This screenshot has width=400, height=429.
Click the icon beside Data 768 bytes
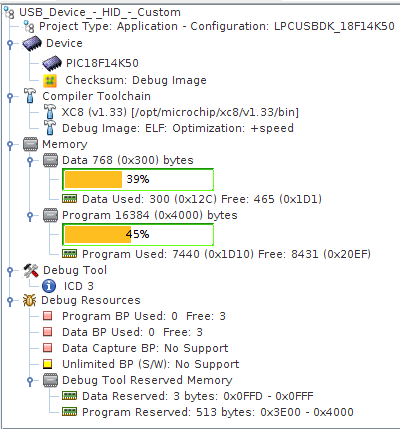click(x=50, y=160)
